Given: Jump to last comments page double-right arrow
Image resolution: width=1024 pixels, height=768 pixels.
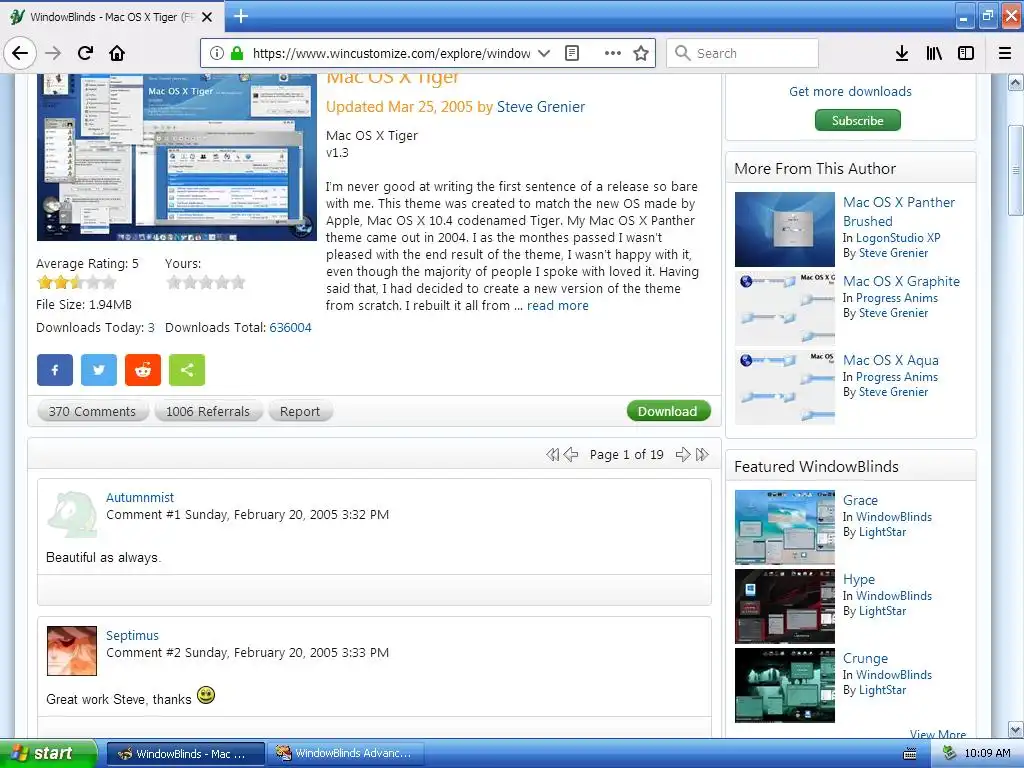Looking at the screenshot, I should point(702,455).
